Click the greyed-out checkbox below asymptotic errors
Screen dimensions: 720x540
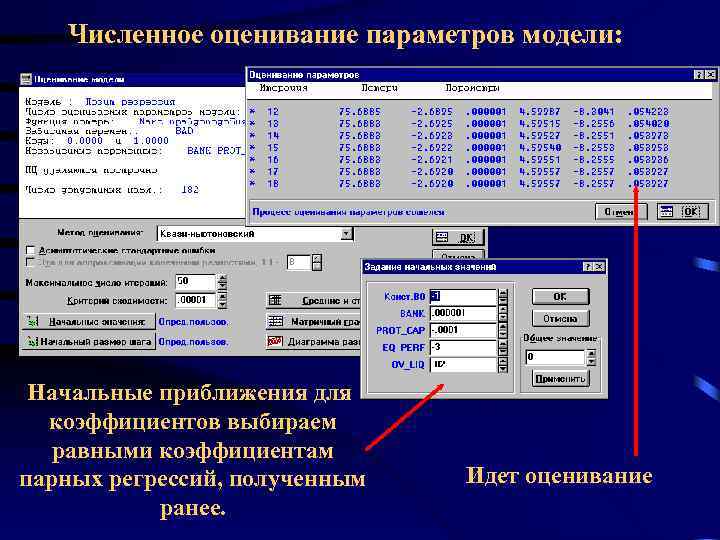pyautogui.click(x=31, y=262)
